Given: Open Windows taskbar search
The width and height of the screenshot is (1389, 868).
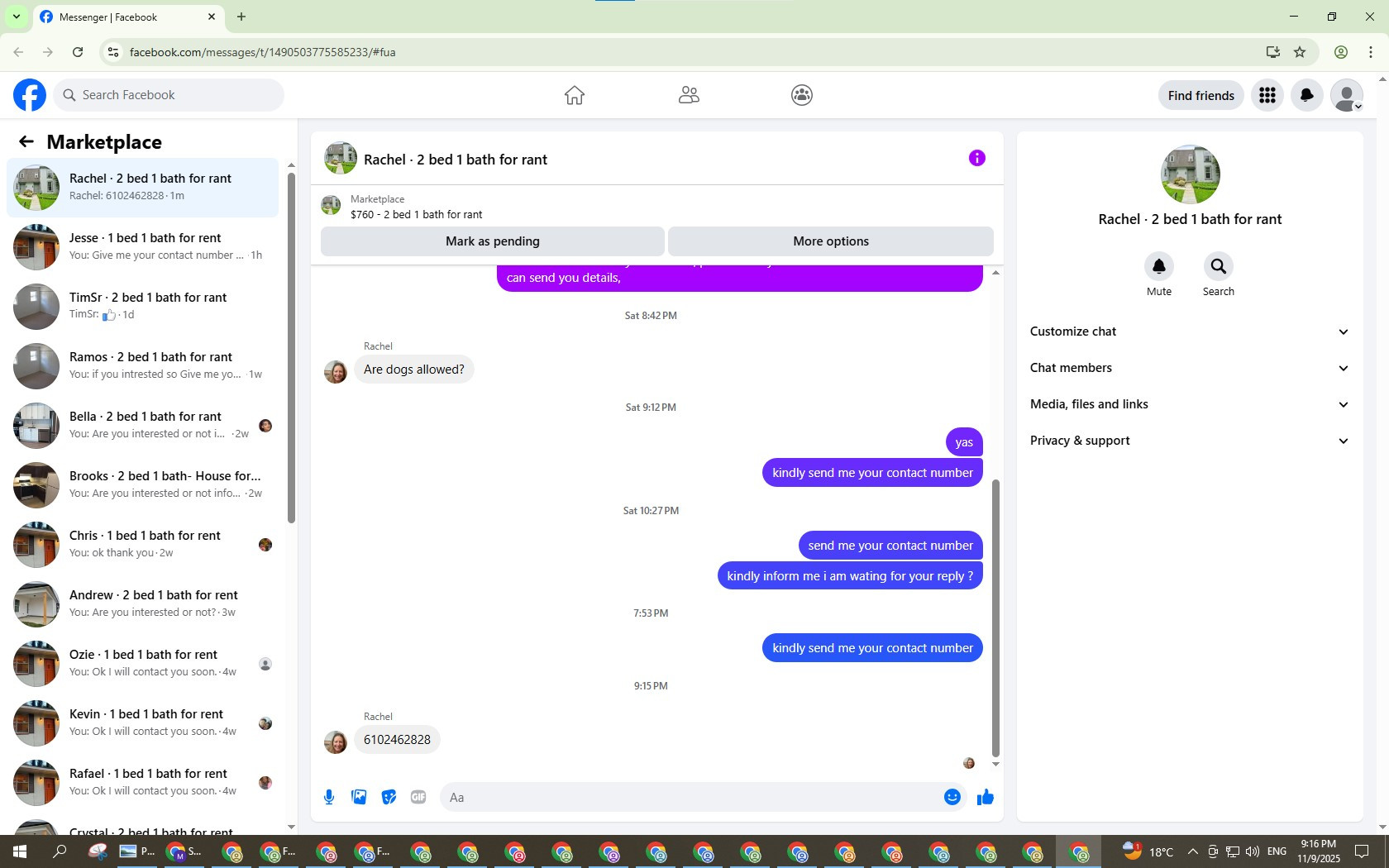Looking at the screenshot, I should 60,851.
